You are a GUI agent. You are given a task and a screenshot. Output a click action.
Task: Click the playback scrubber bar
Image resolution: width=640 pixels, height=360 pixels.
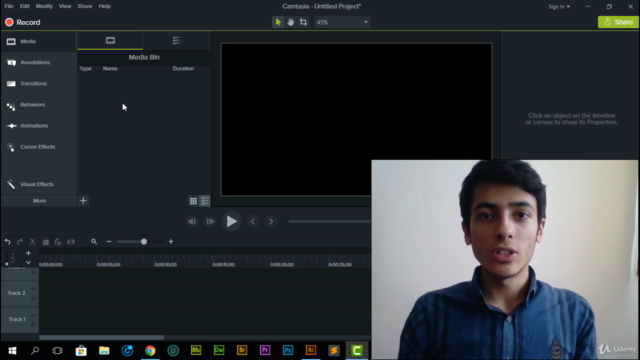coord(330,222)
